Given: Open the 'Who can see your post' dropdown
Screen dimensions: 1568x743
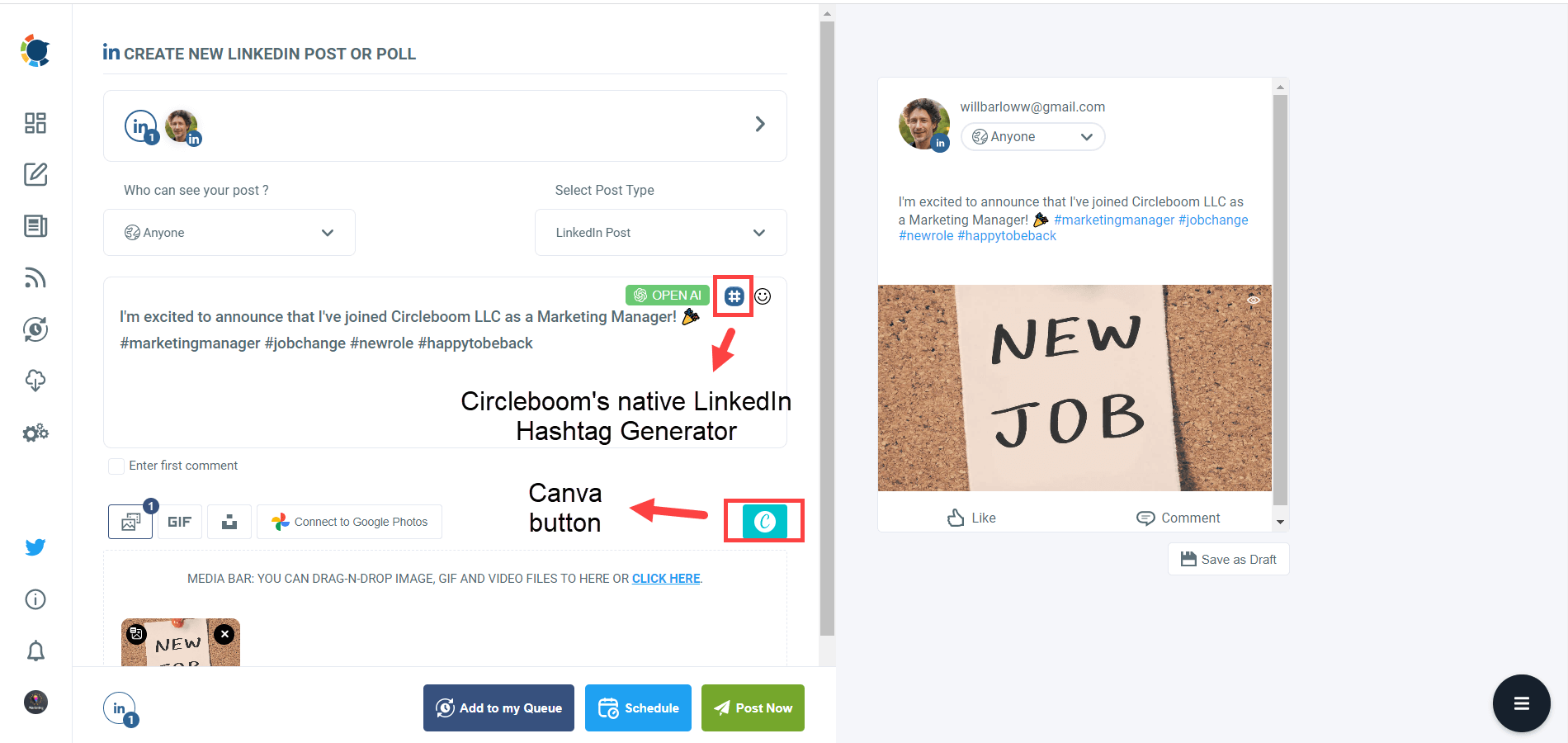Looking at the screenshot, I should (229, 232).
